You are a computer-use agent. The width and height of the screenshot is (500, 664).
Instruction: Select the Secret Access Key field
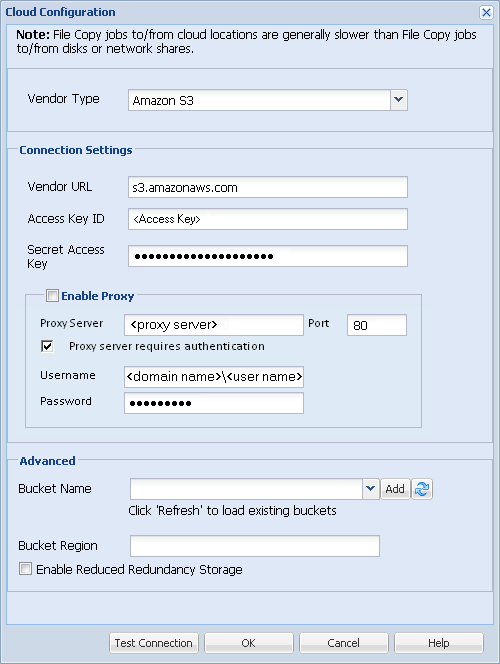click(x=268, y=256)
